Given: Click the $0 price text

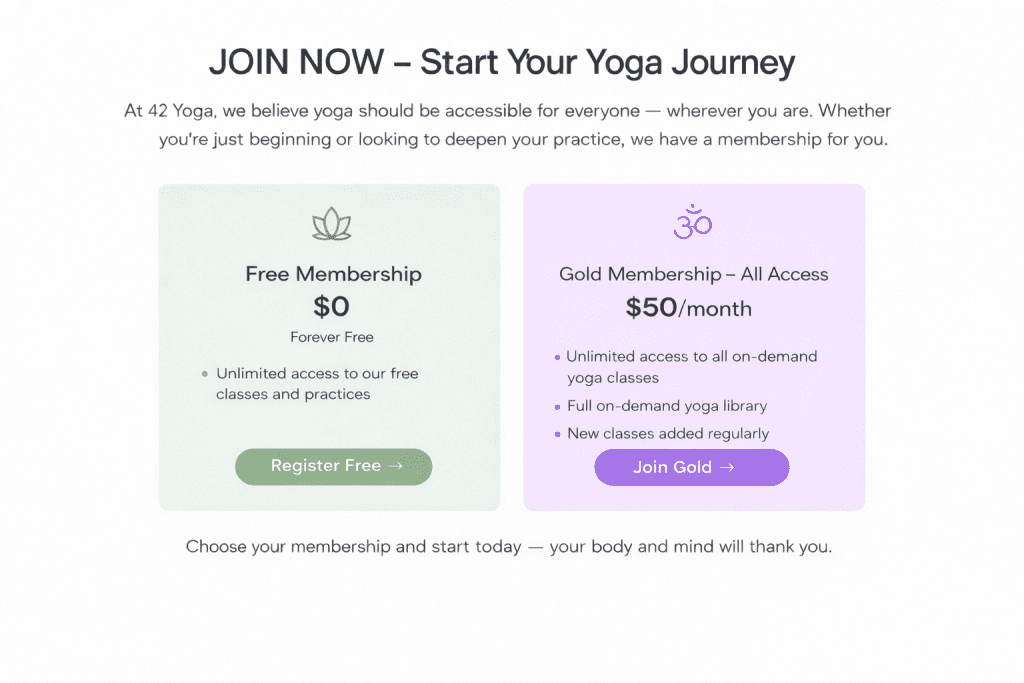Looking at the screenshot, I should tap(331, 307).
